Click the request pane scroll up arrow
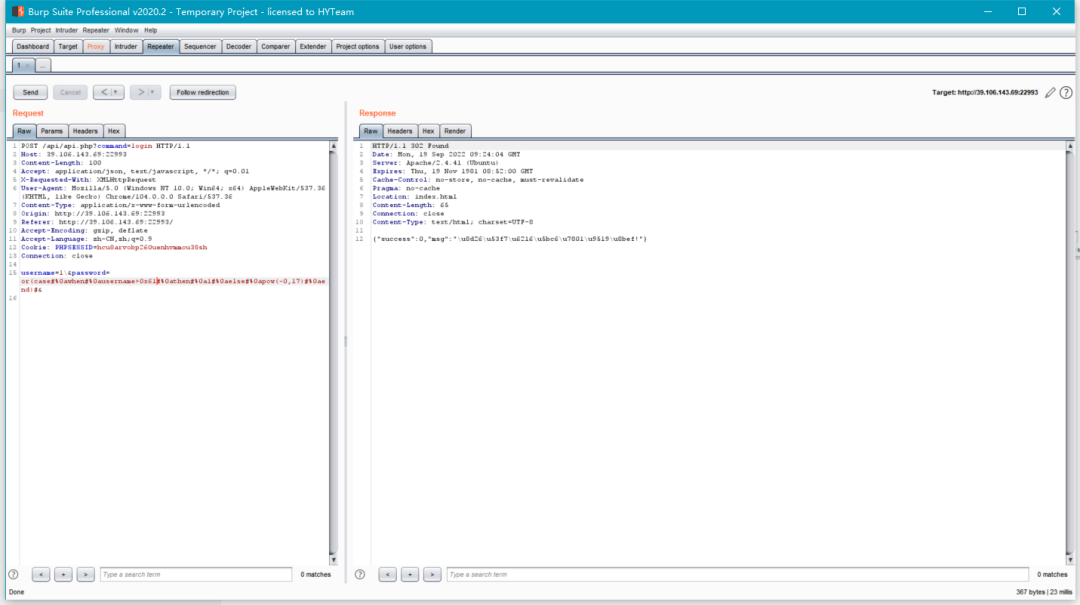Screen dimensions: 1080x605 333,147
